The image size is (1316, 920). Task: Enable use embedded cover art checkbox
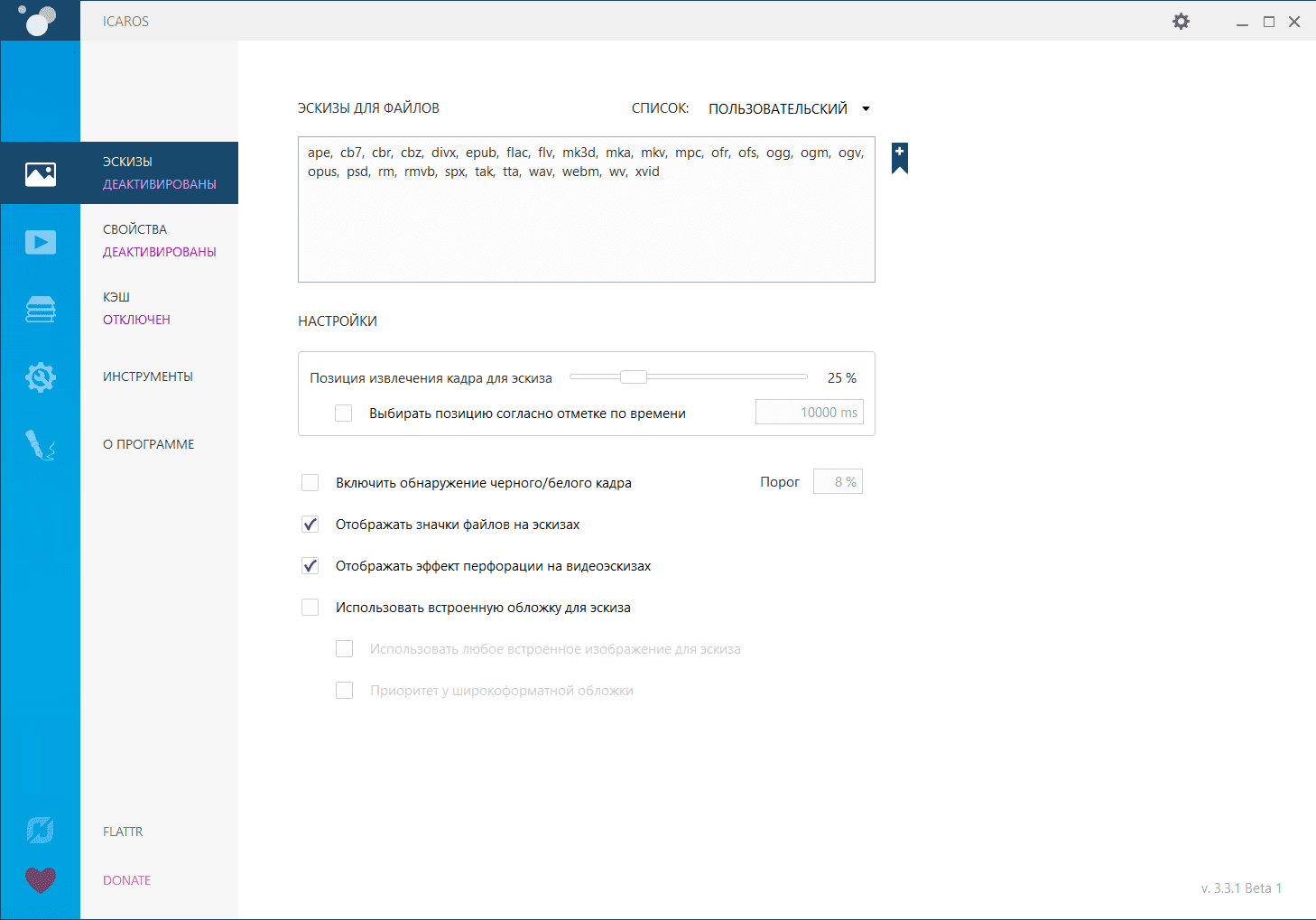pyautogui.click(x=310, y=607)
